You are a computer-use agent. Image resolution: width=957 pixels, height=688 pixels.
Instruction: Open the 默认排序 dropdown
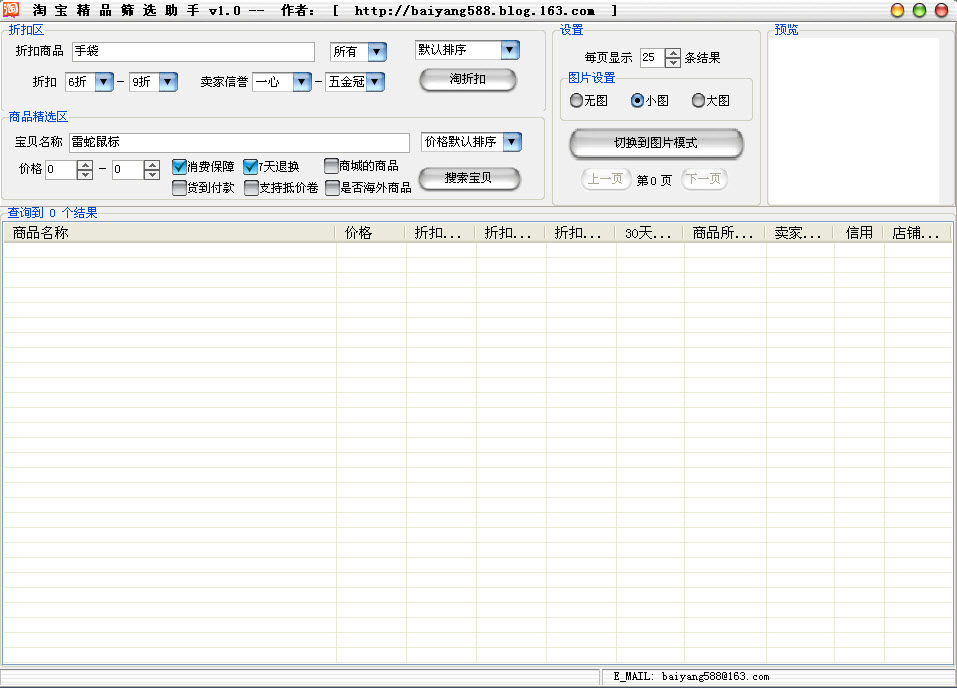(510, 50)
